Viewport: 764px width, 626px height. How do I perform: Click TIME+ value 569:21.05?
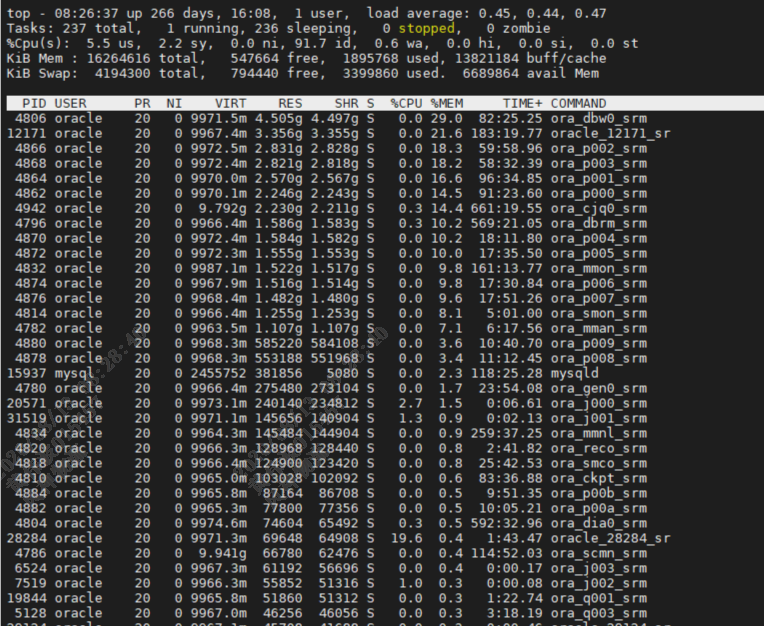(x=506, y=224)
